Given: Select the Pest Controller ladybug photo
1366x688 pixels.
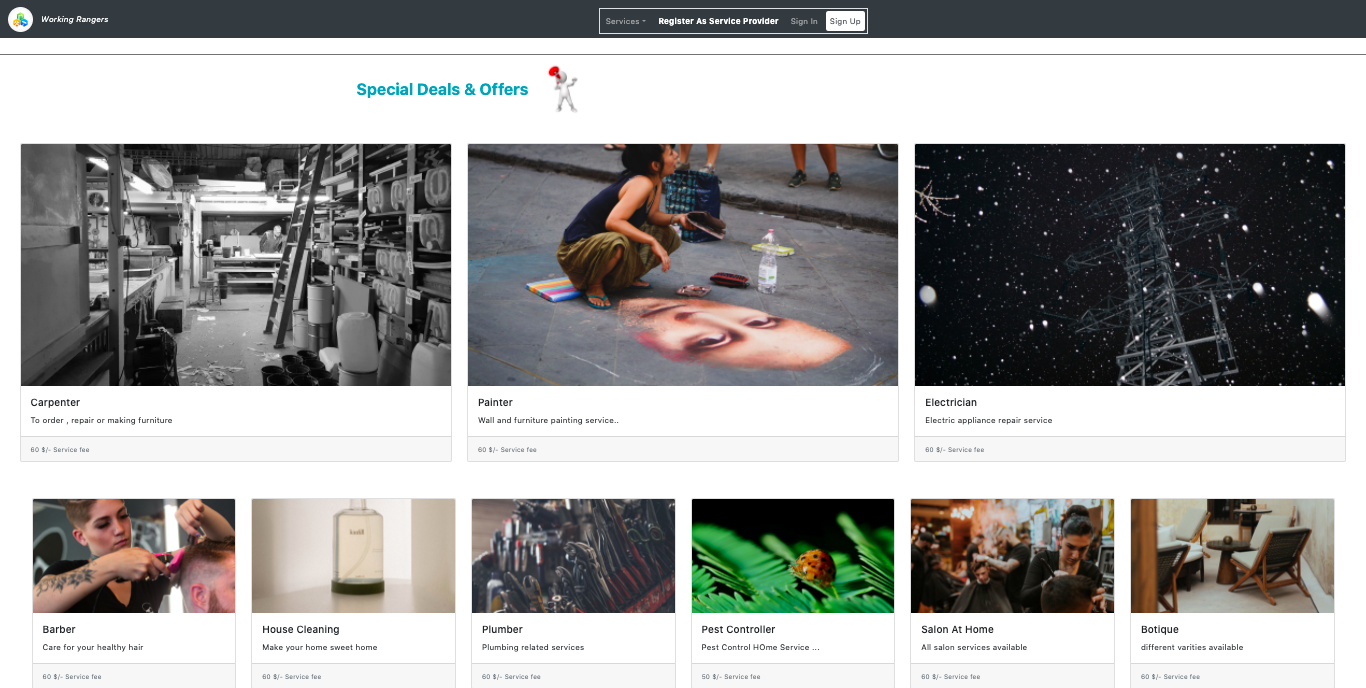Looking at the screenshot, I should click(x=793, y=556).
